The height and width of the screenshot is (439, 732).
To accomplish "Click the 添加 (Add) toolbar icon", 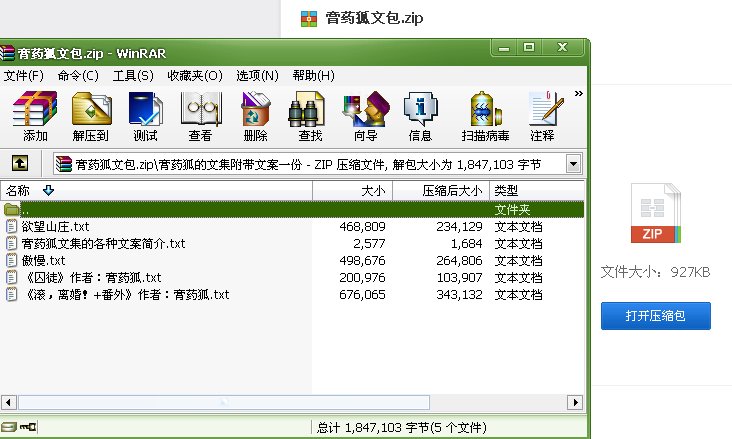I will (35, 109).
